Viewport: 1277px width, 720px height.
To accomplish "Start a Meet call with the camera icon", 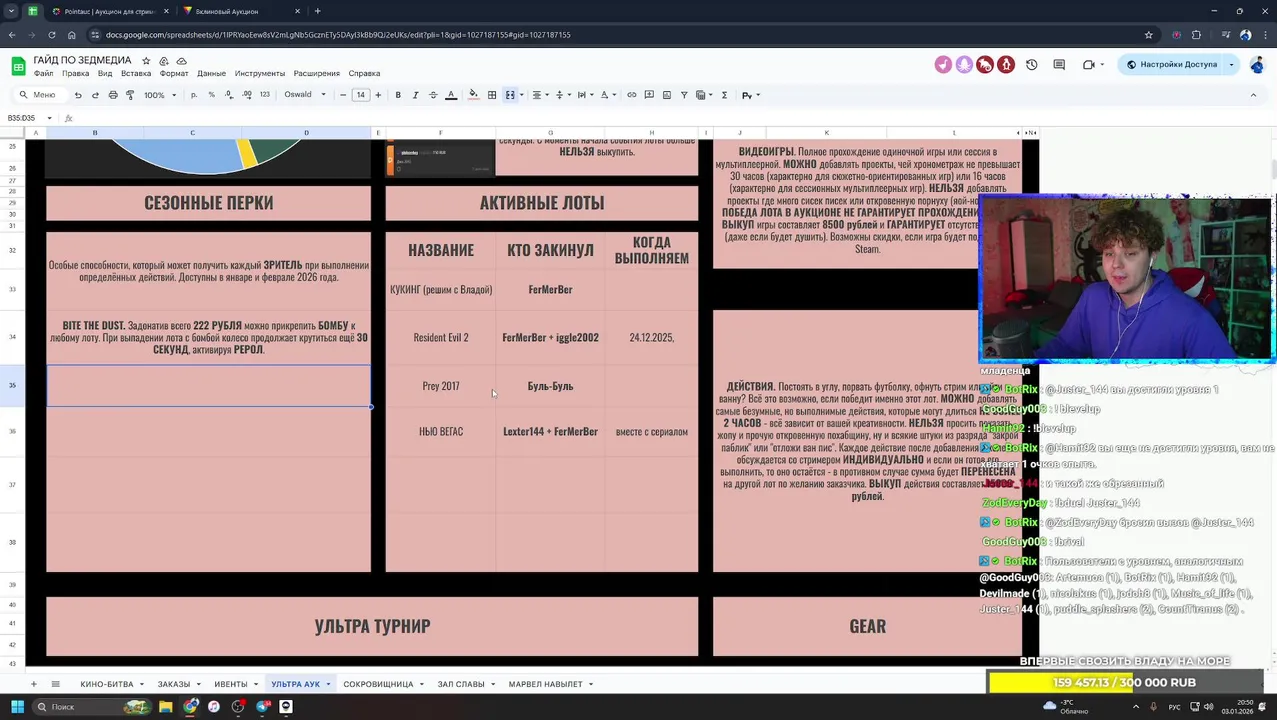I will 1089,64.
